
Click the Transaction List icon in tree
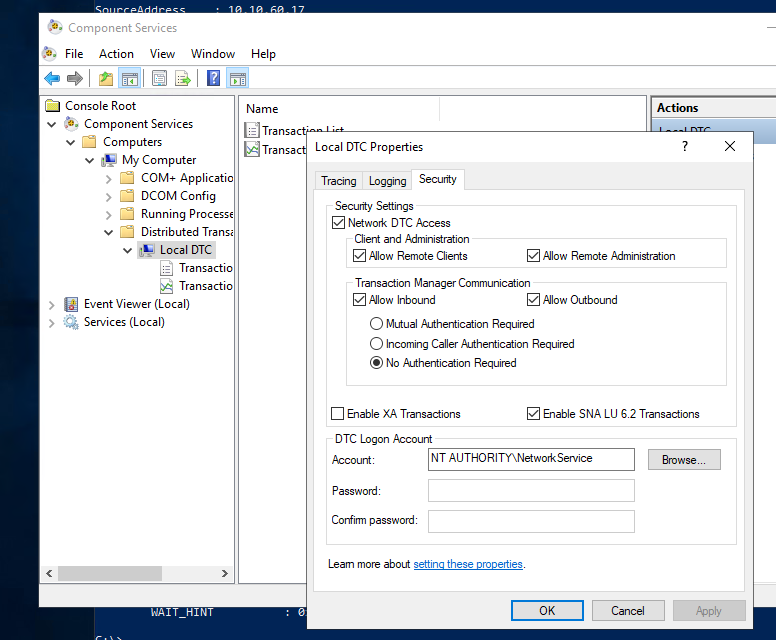(x=166, y=268)
